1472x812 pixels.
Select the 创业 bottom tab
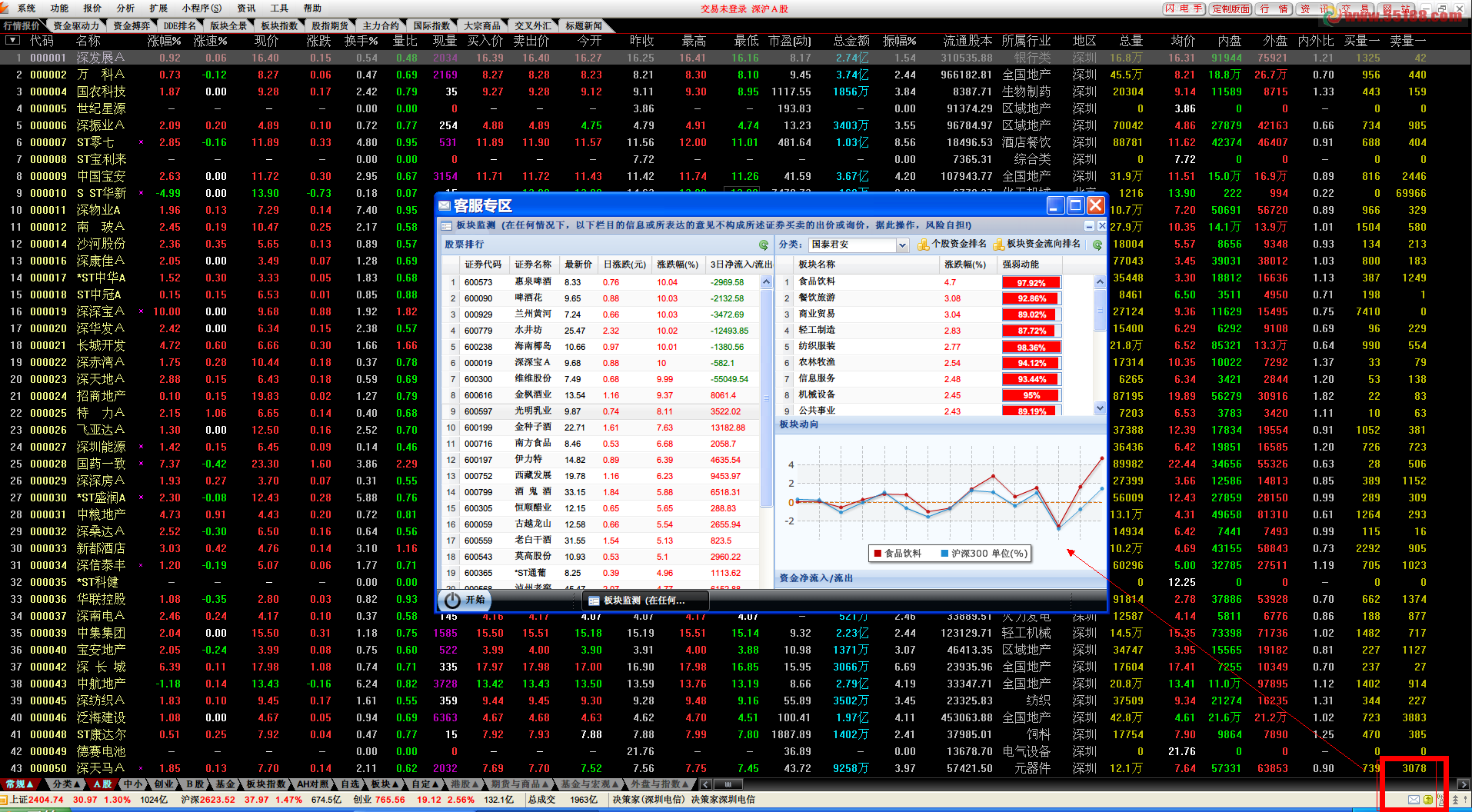[164, 784]
